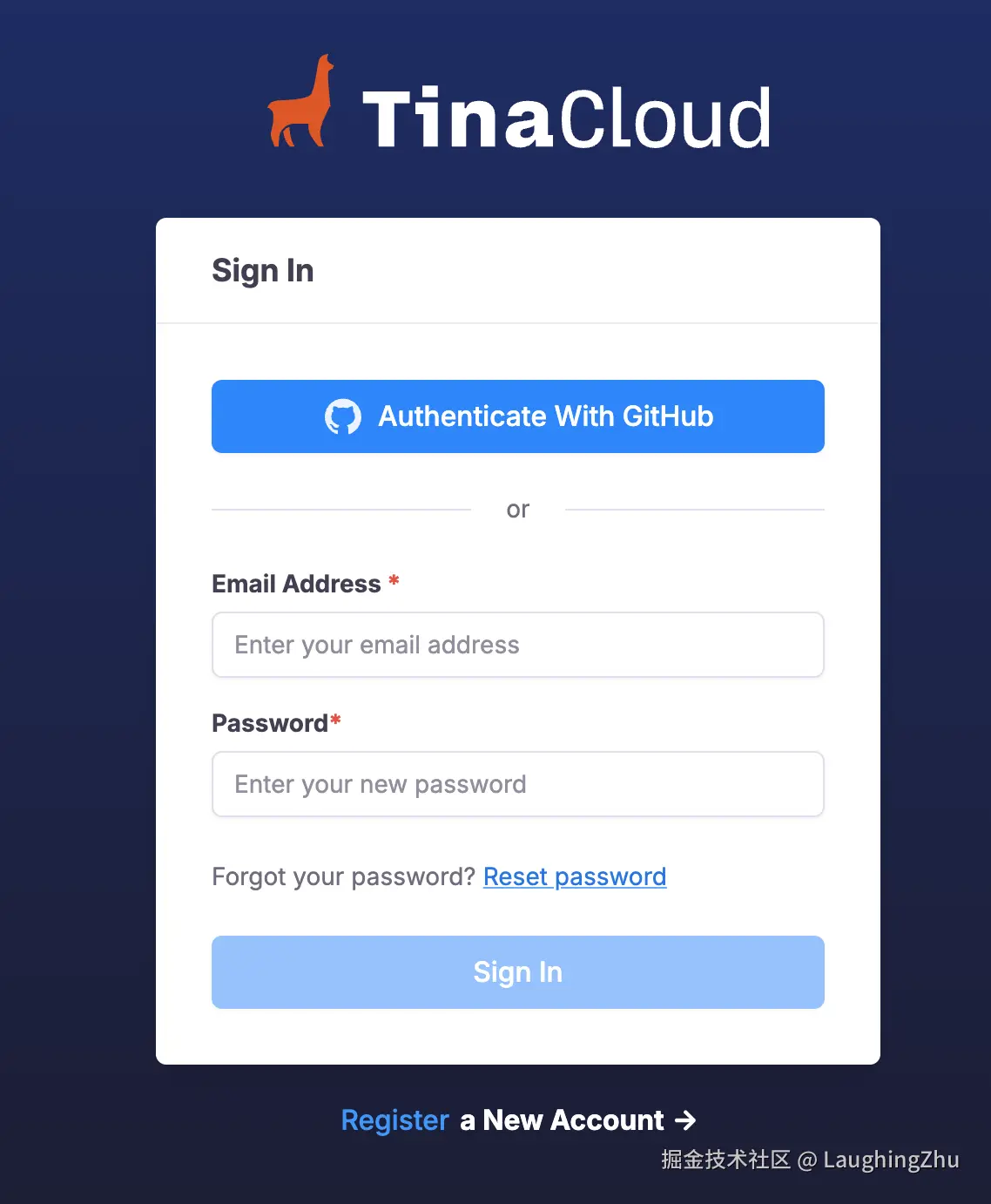The width and height of the screenshot is (991, 1204).
Task: Click the red asterisk beside Email Address
Action: coord(394,581)
